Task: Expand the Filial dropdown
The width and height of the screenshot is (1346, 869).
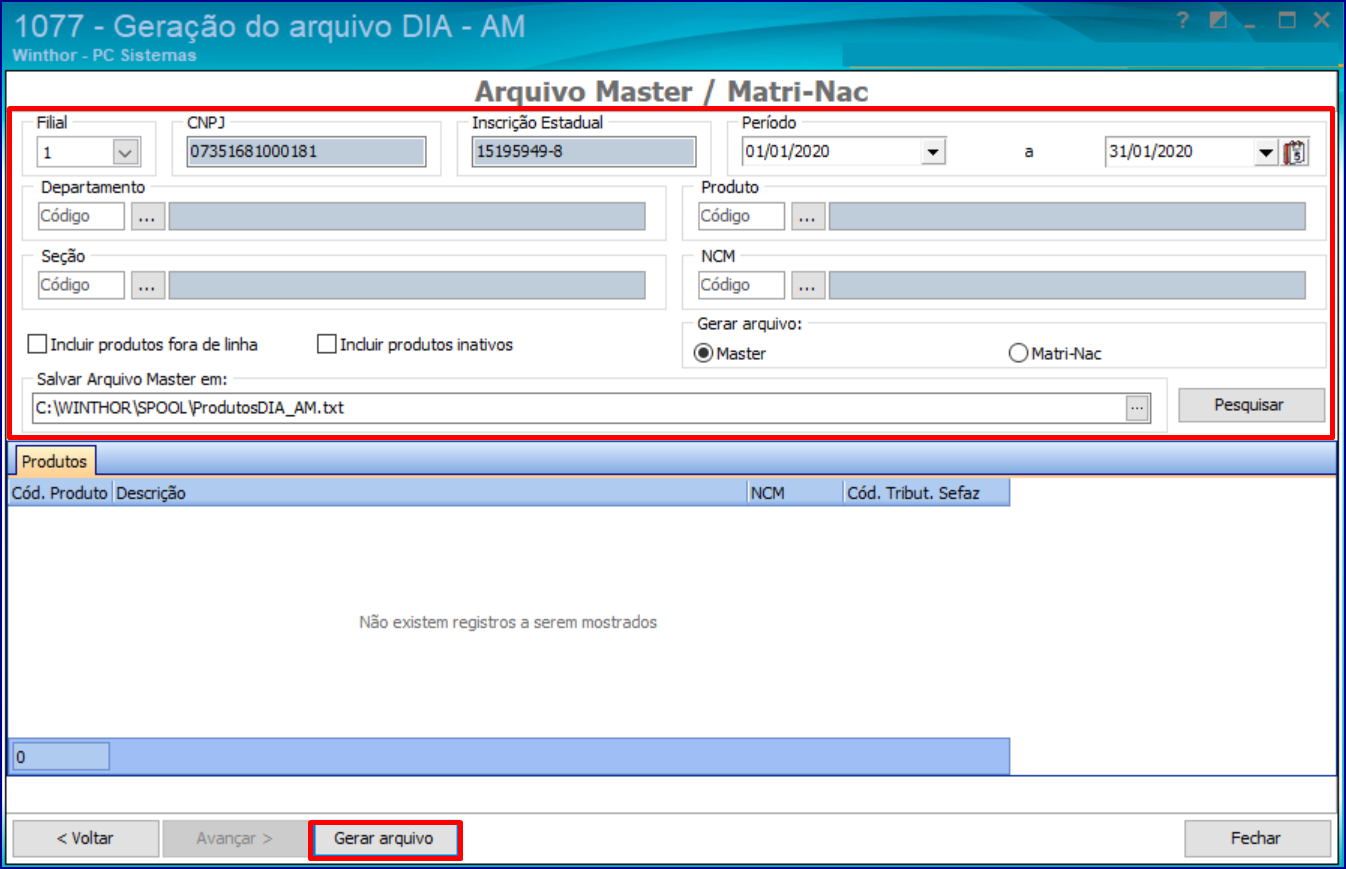Action: (125, 152)
